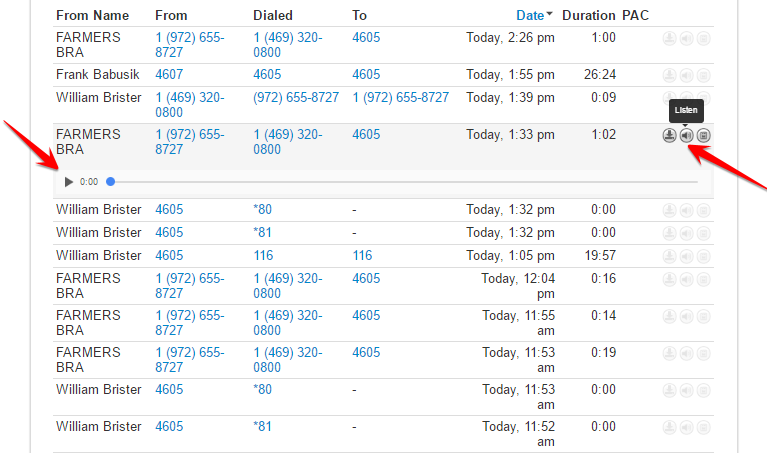Open the Dialed 116 extension link
The height and width of the screenshot is (459, 767).
(x=263, y=255)
